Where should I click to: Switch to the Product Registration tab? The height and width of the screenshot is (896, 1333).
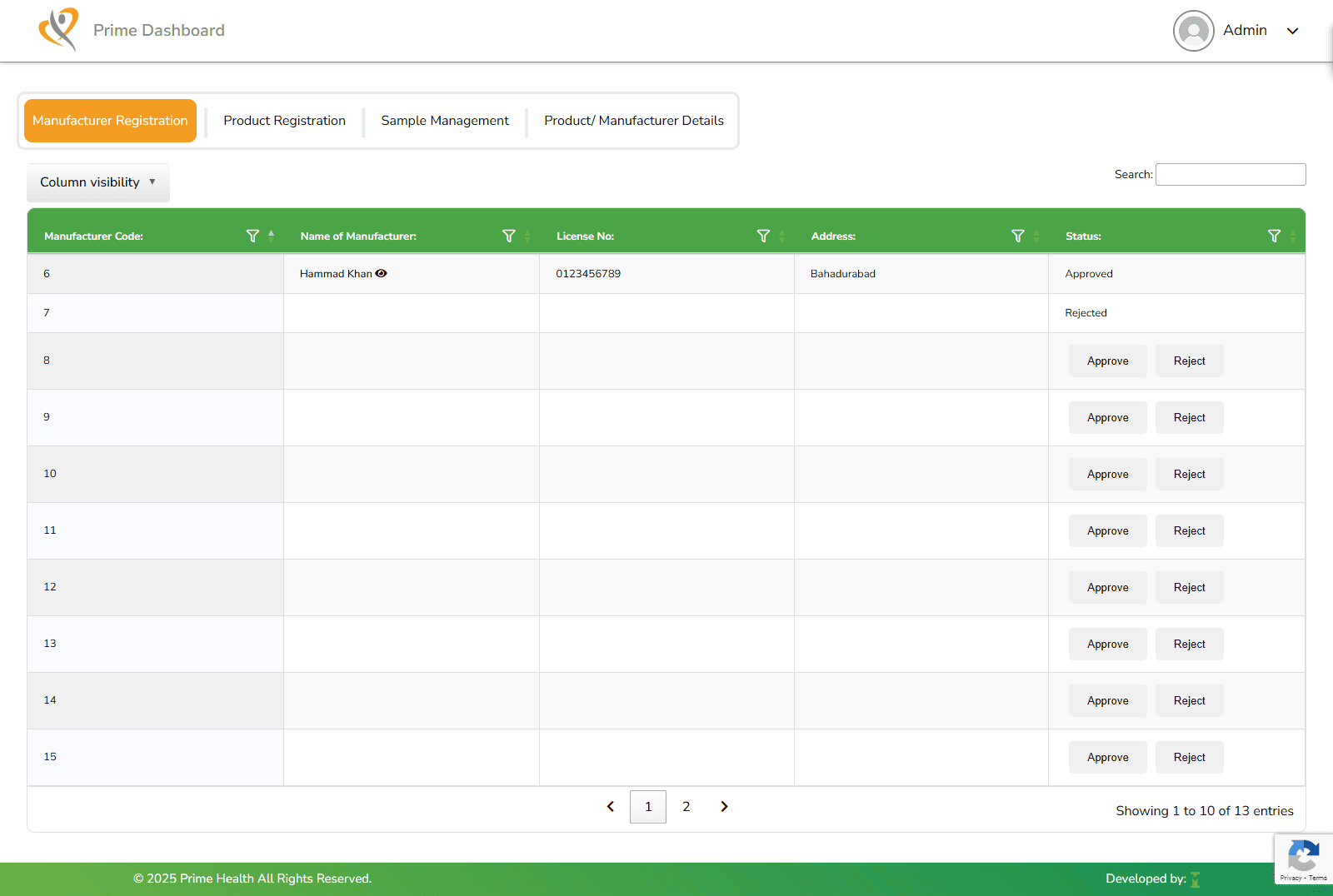coord(284,121)
